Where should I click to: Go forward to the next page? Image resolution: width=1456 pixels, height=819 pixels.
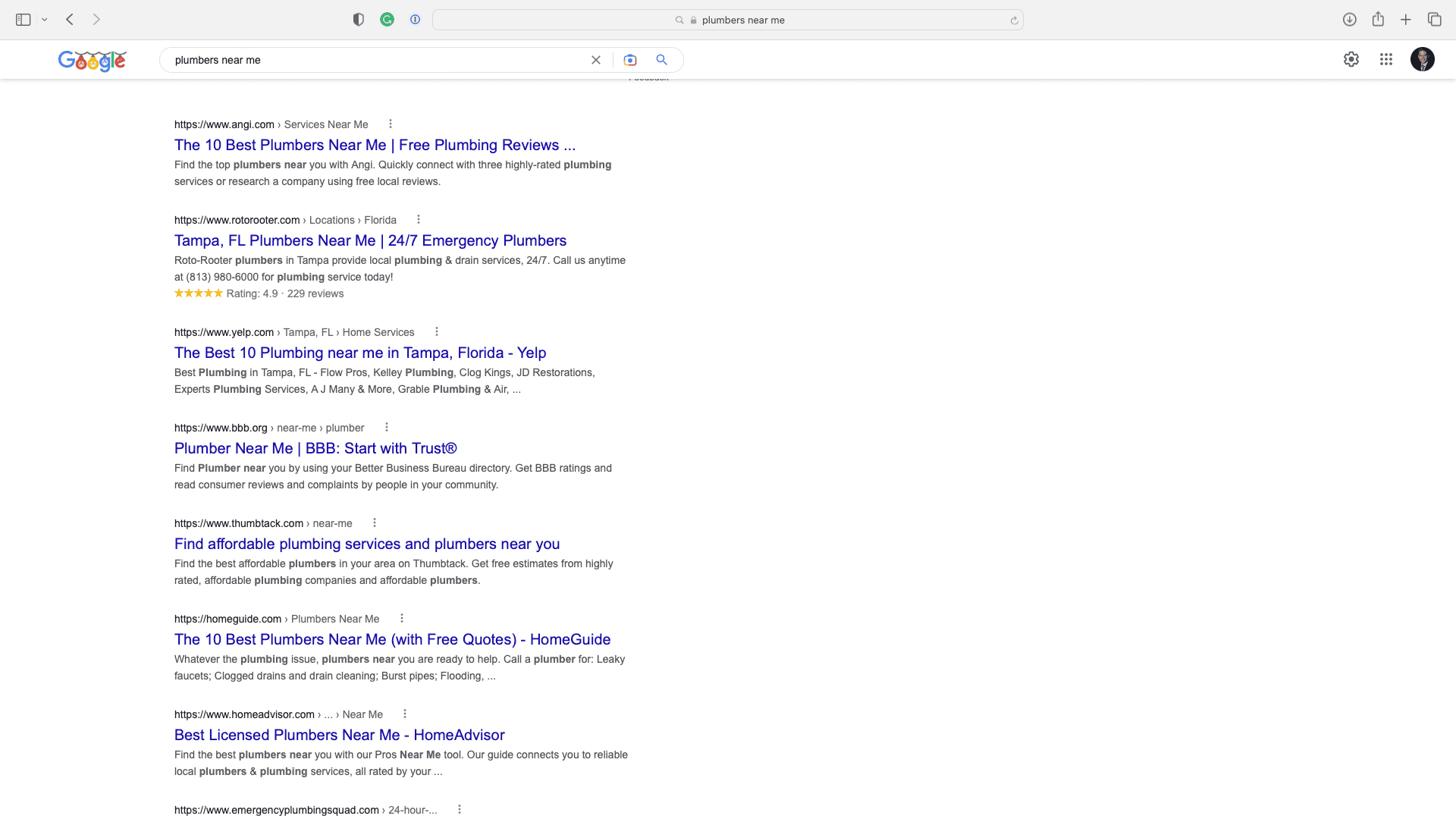pos(96,20)
